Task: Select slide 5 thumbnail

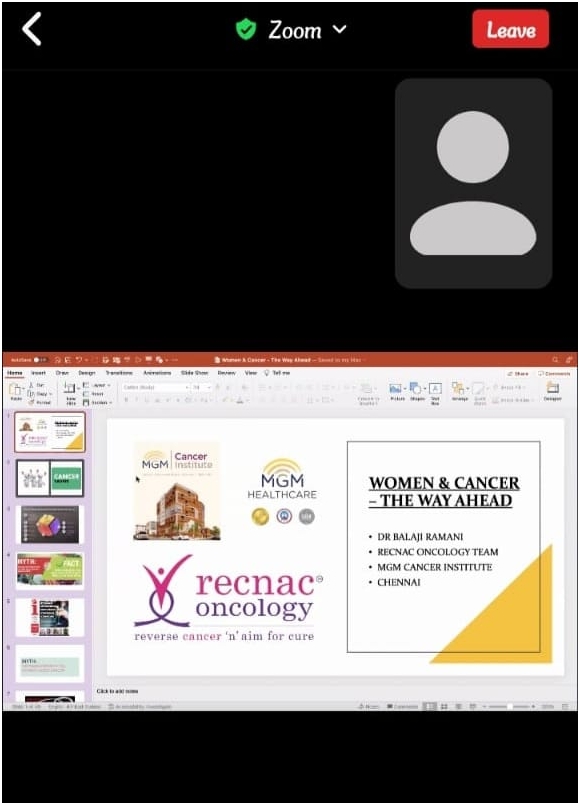Action: click(x=50, y=617)
